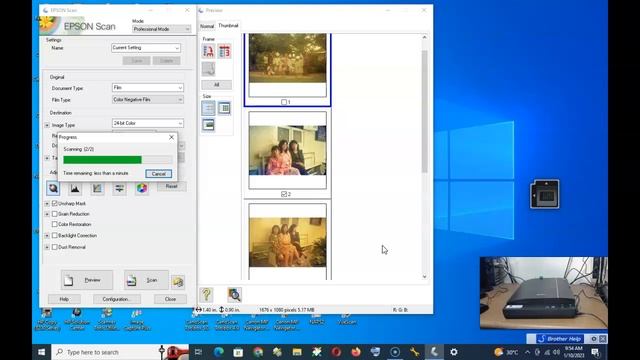Screen dimensions: 640x360
Task: Select the third yellowish thumbnail photo
Action: [x=287, y=242]
